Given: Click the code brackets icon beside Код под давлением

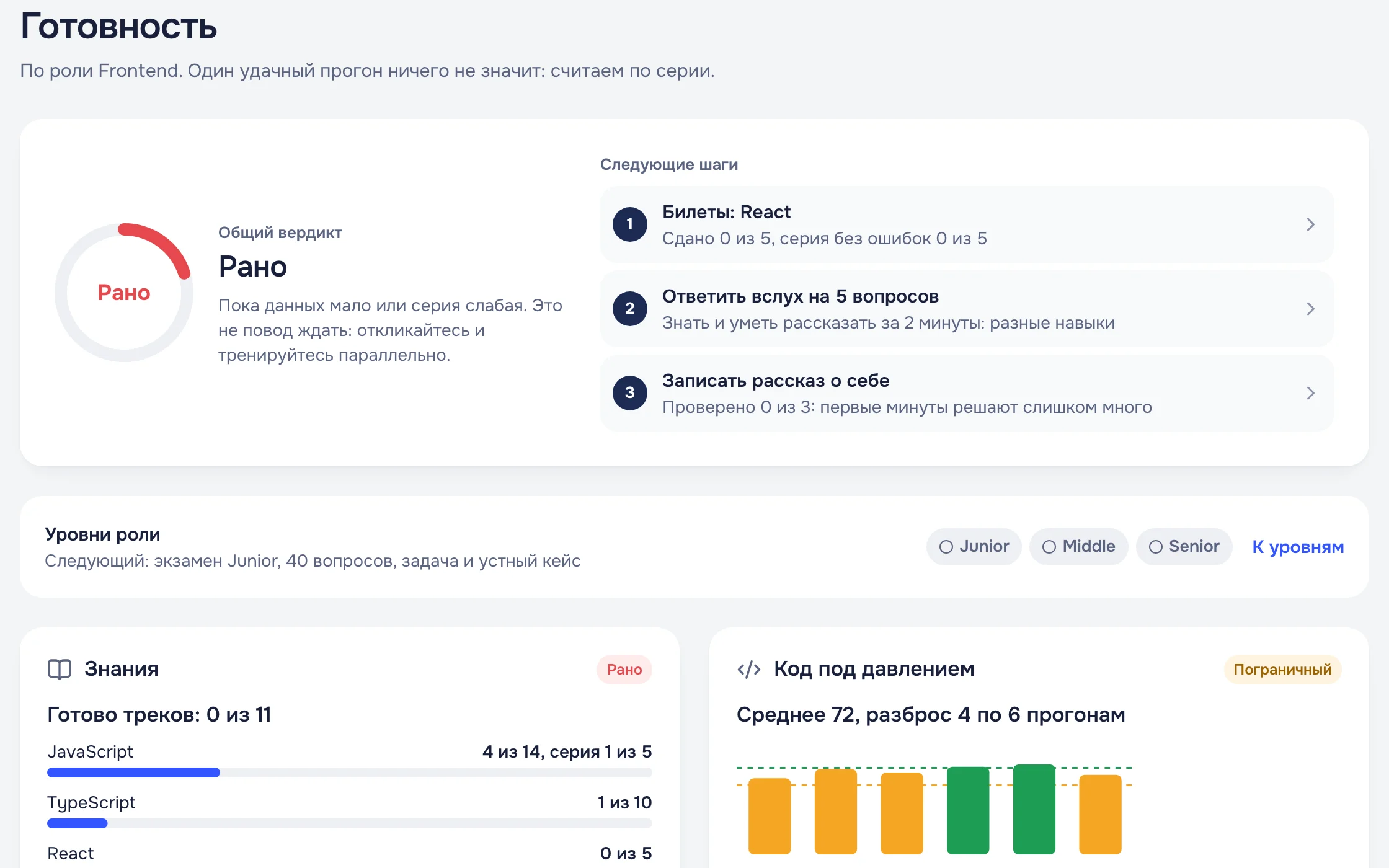Looking at the screenshot, I should coord(749,669).
